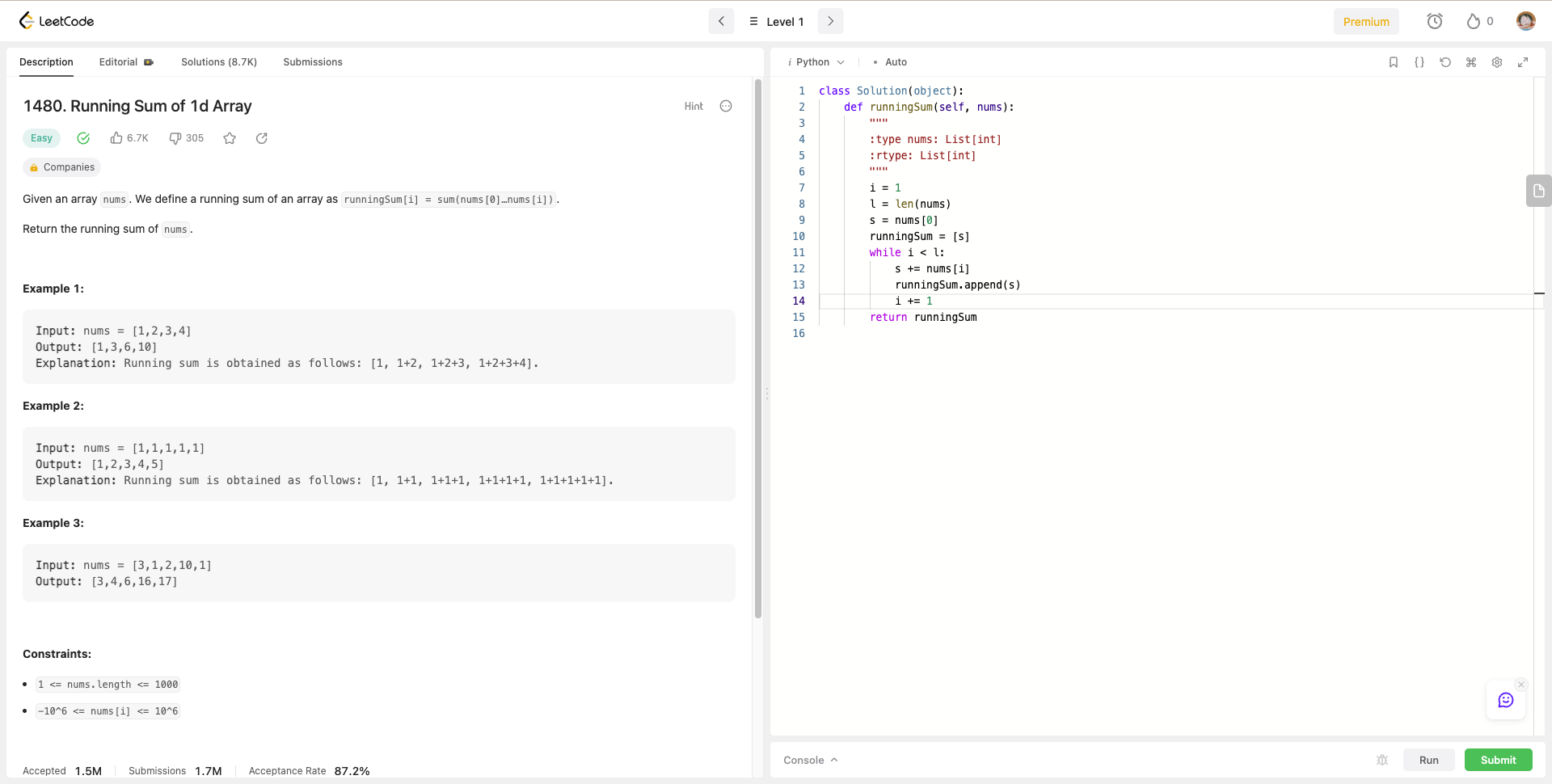Viewport: 1552px width, 784px height.
Task: Open the Submissions tab
Action: pyautogui.click(x=313, y=62)
